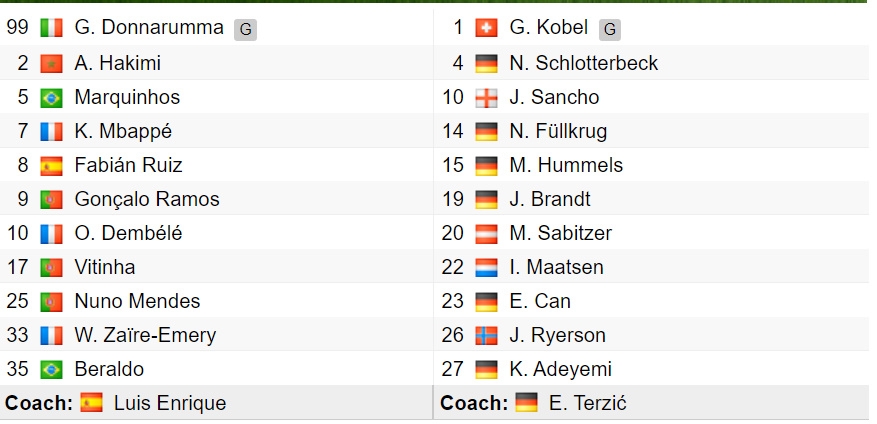
Task: Click the goalkeeper G badge next to Donnarumma
Action: (246, 30)
